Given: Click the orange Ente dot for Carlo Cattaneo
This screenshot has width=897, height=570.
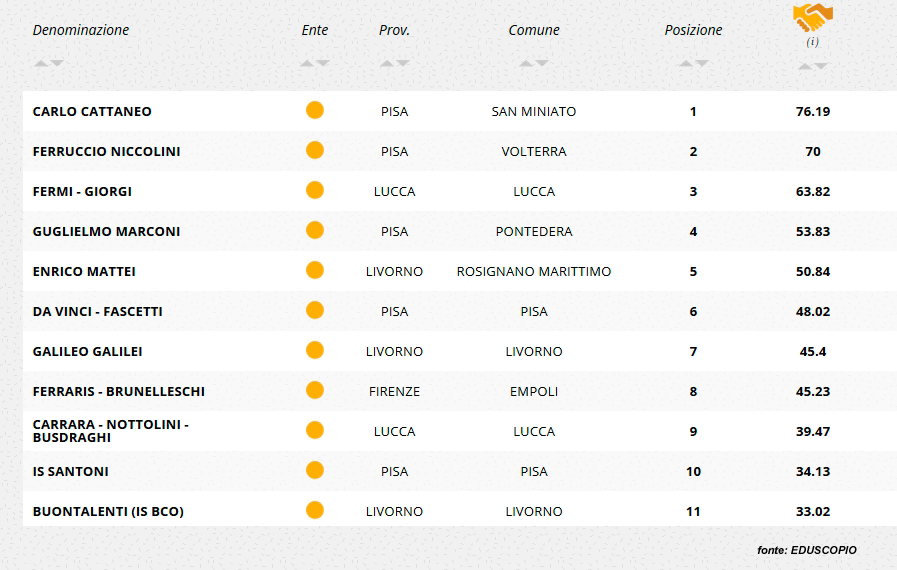Looking at the screenshot, I should [315, 110].
